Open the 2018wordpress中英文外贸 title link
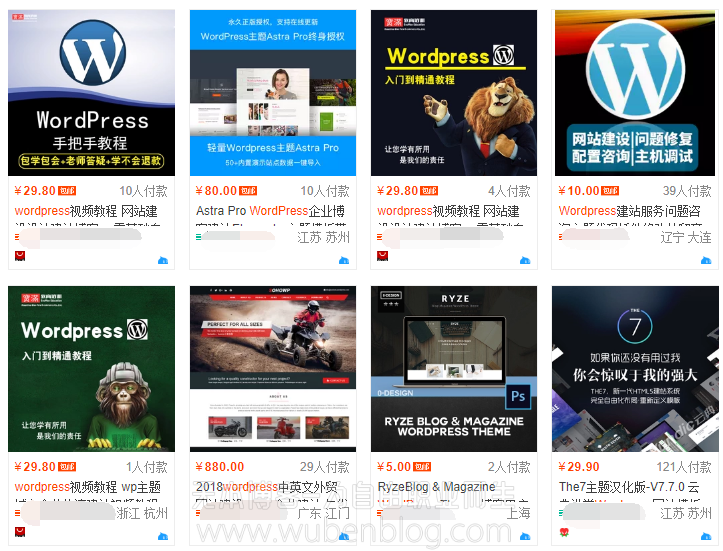723x551 pixels. tap(267, 487)
